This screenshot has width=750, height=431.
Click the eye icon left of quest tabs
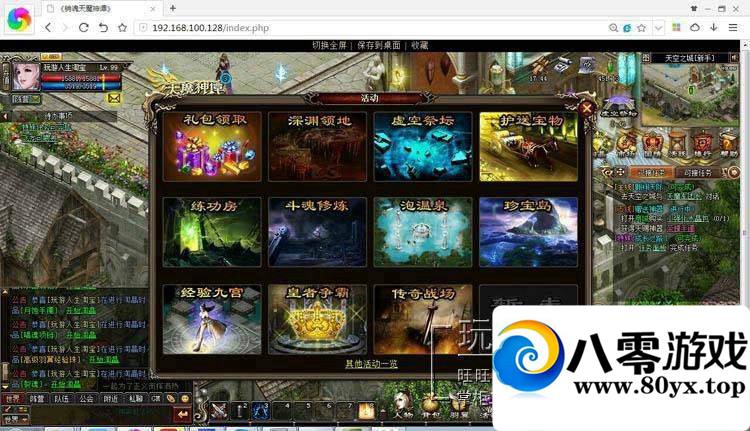(608, 172)
